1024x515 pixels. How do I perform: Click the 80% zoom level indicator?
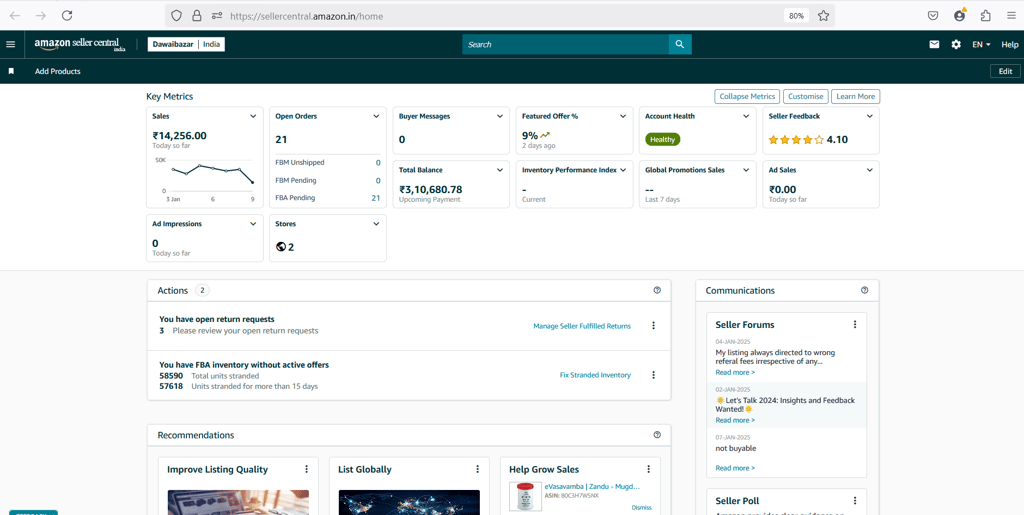click(x=796, y=16)
